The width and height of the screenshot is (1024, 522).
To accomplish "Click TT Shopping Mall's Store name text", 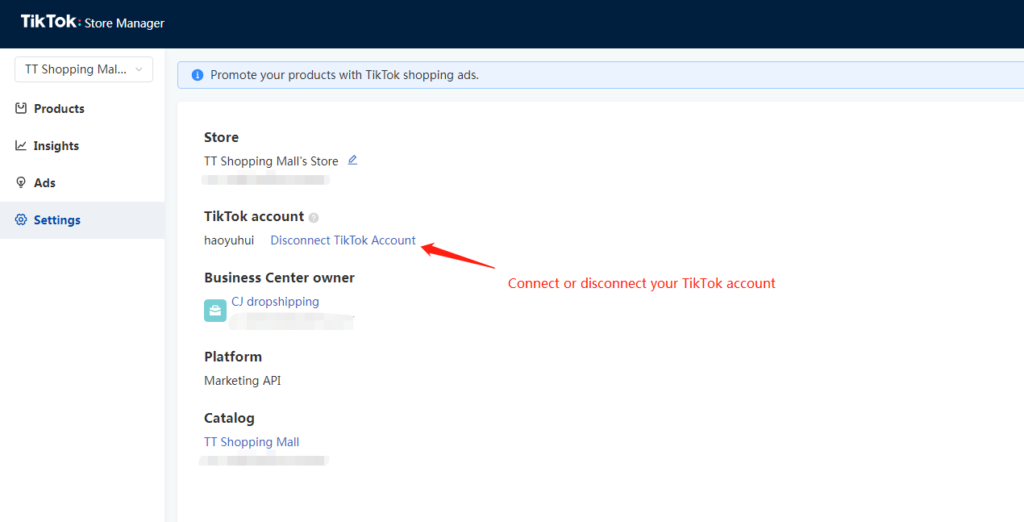I will [x=271, y=161].
